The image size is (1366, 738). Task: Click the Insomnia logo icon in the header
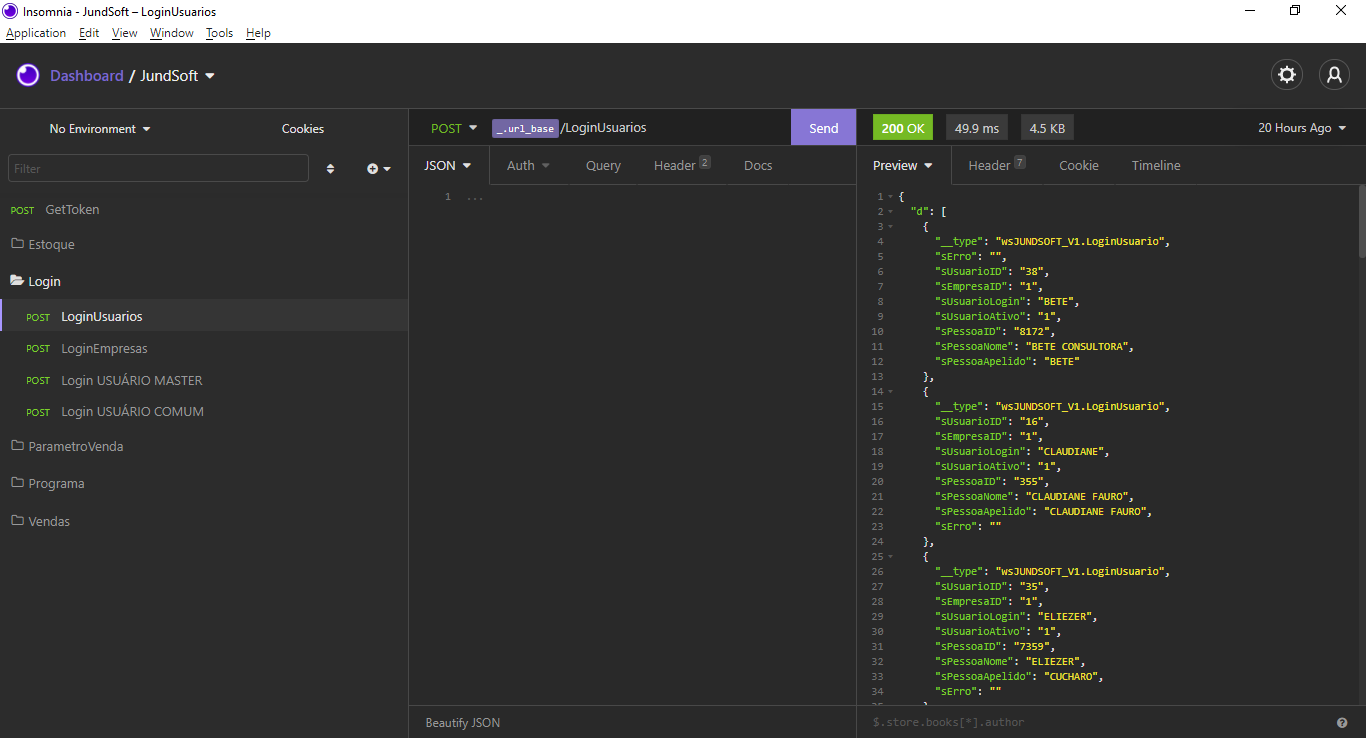click(28, 76)
